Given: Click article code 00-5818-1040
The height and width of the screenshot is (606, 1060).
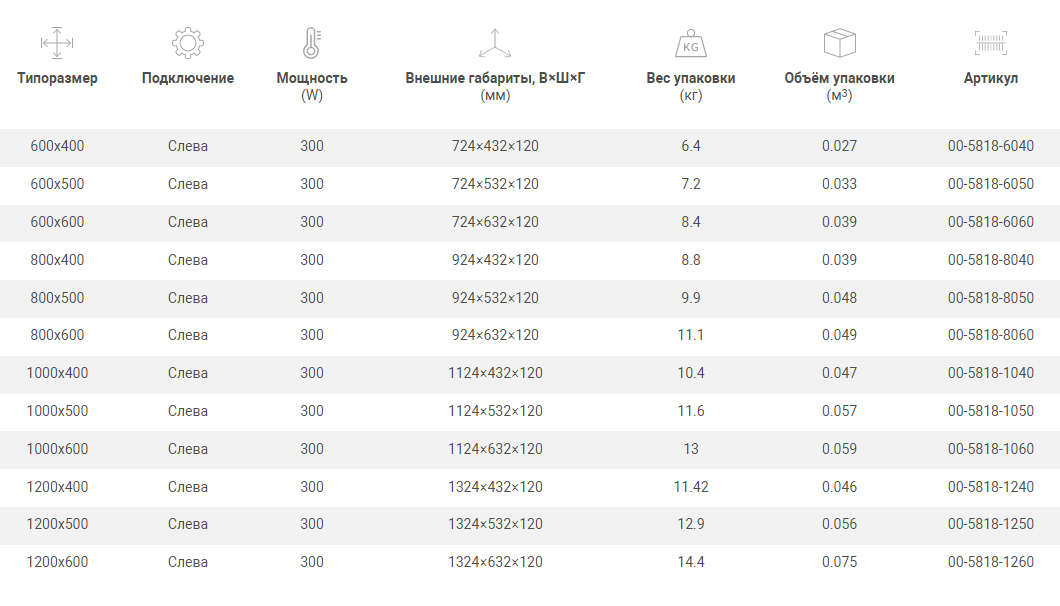Looking at the screenshot, I should coord(991,373).
